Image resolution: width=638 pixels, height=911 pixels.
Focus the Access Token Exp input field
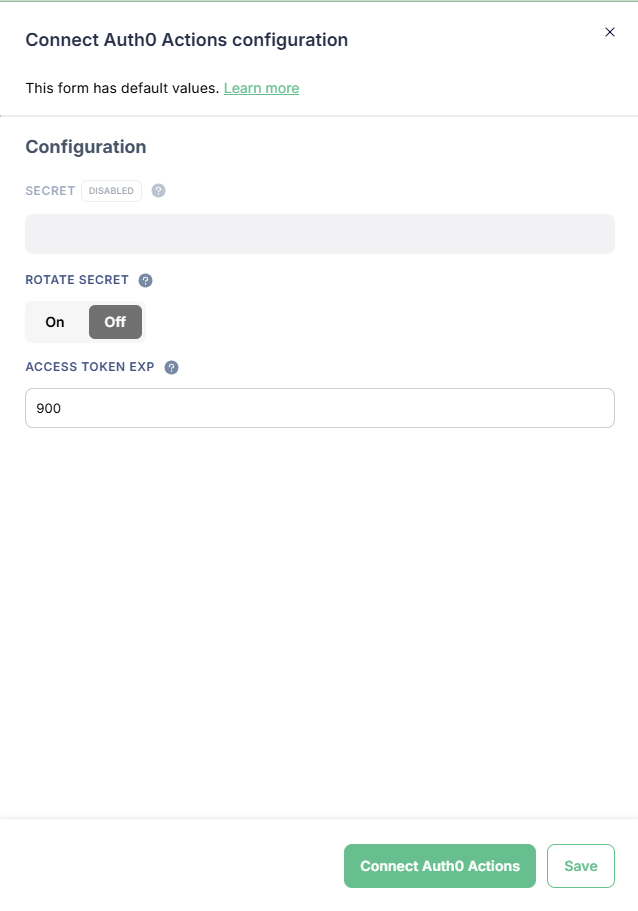(x=320, y=408)
